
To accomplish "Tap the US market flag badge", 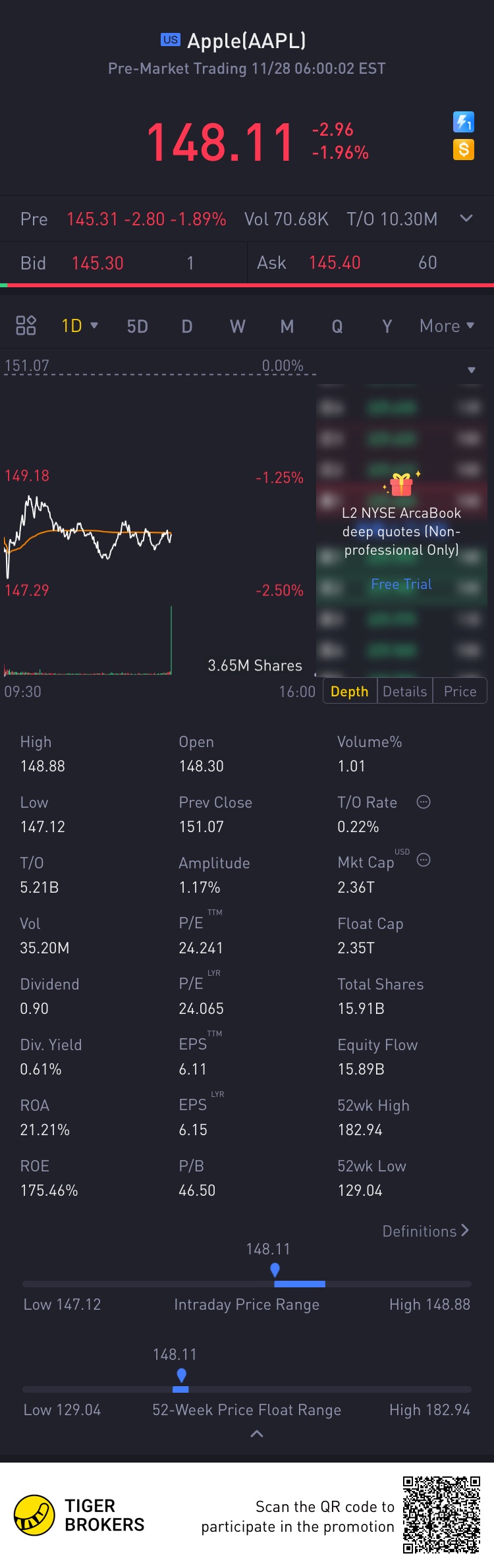I will (x=170, y=40).
